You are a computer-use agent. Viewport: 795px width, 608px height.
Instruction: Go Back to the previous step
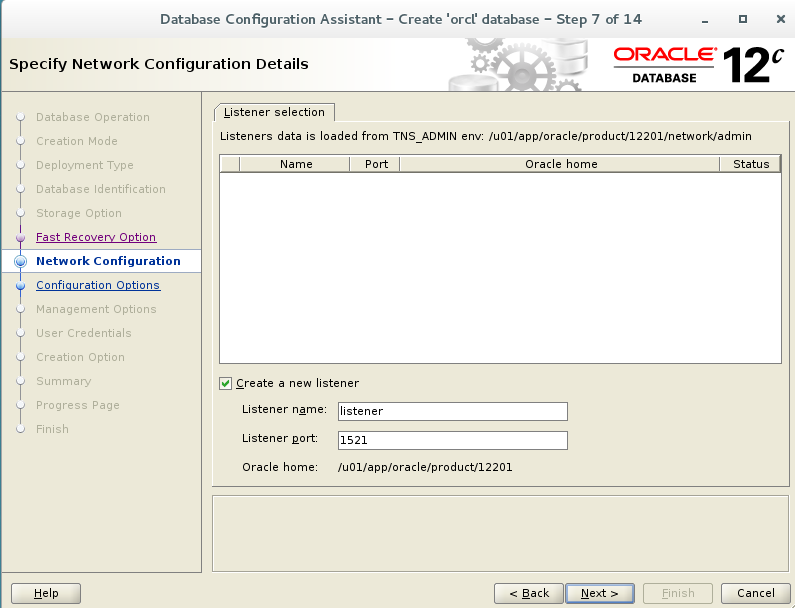[529, 593]
